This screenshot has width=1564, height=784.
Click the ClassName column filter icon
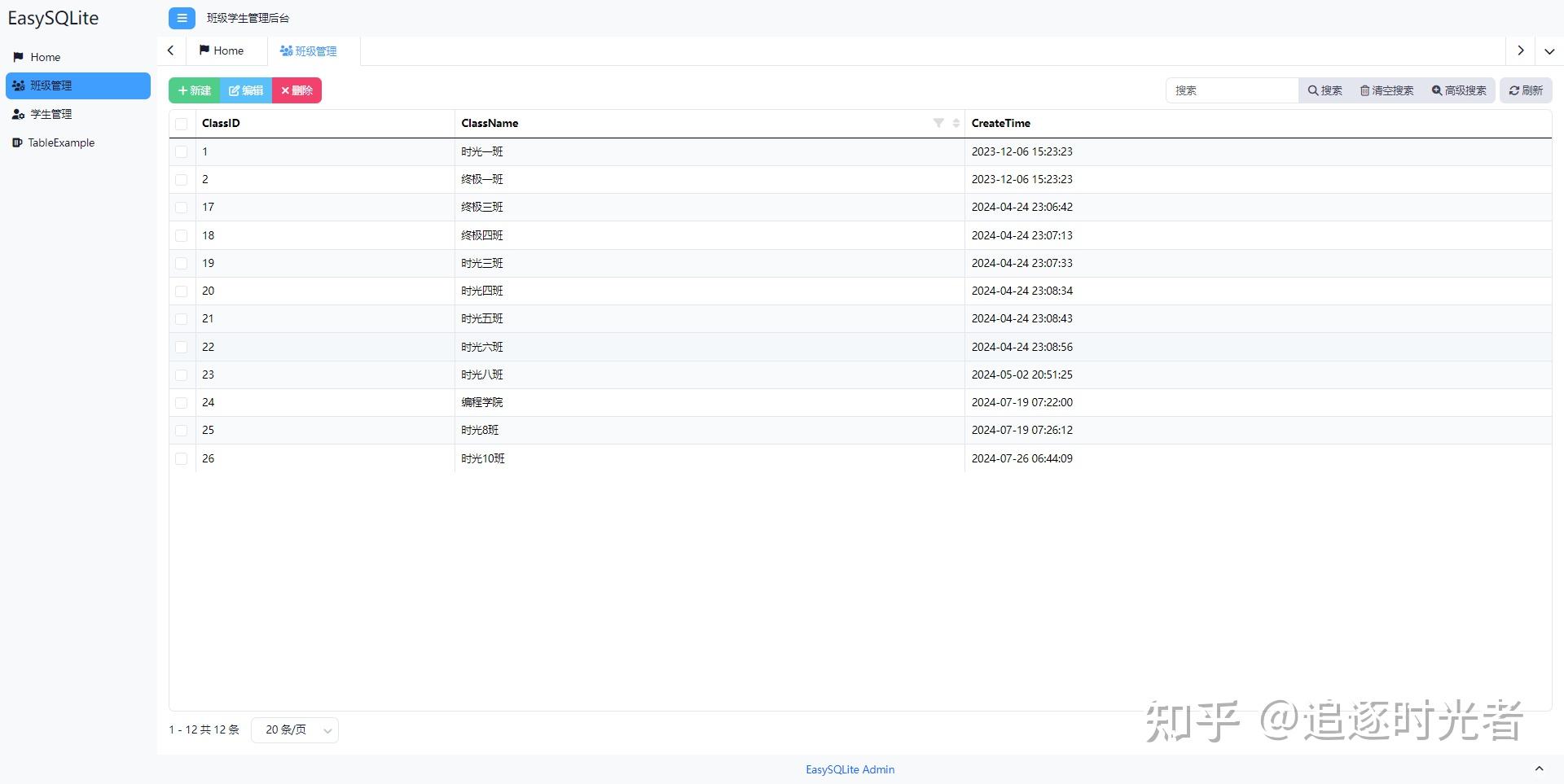[x=938, y=123]
